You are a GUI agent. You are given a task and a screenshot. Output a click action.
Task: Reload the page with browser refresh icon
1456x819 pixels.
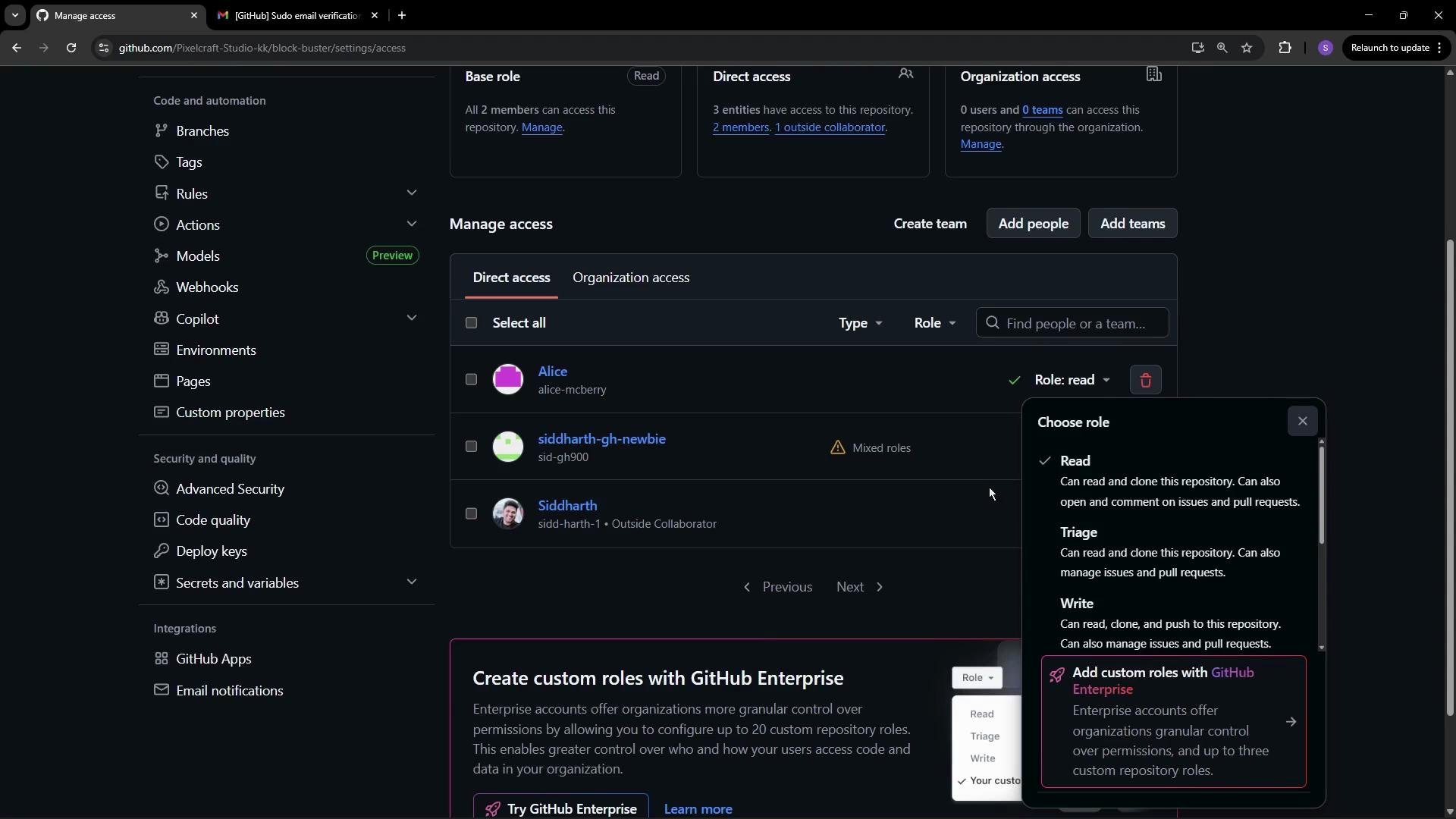71,48
